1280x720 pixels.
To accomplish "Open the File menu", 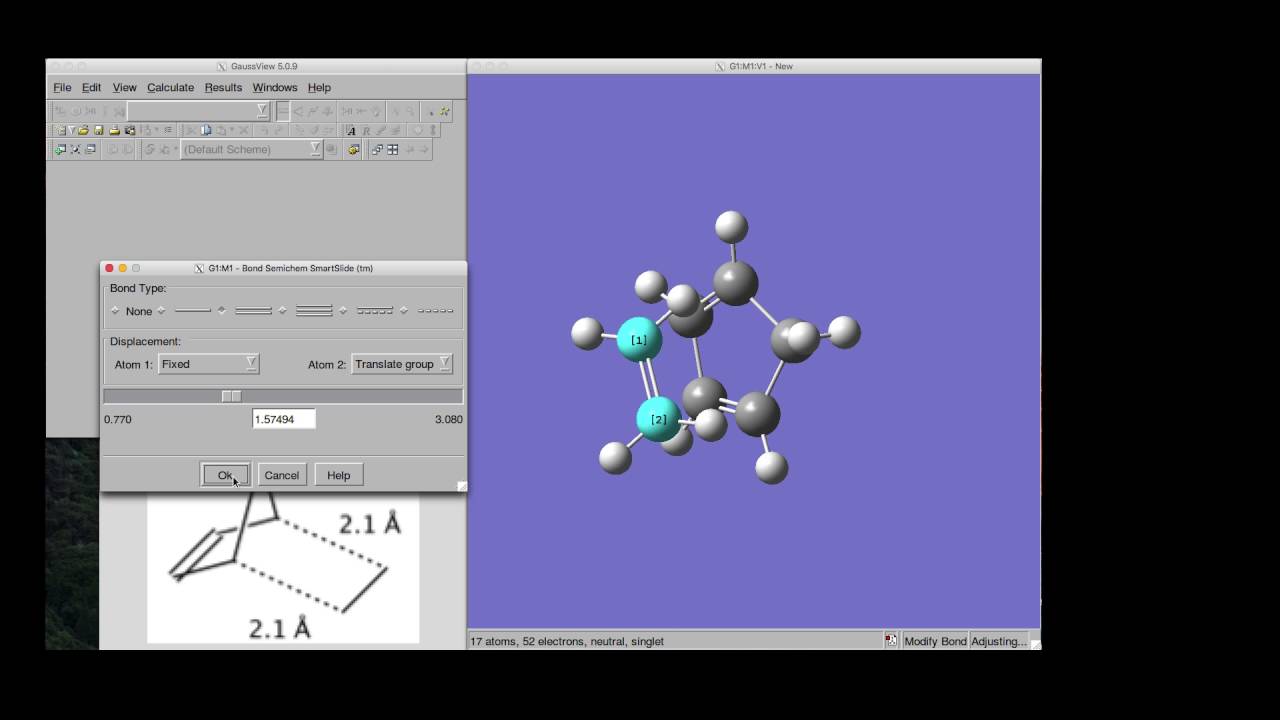I will pyautogui.click(x=62, y=88).
